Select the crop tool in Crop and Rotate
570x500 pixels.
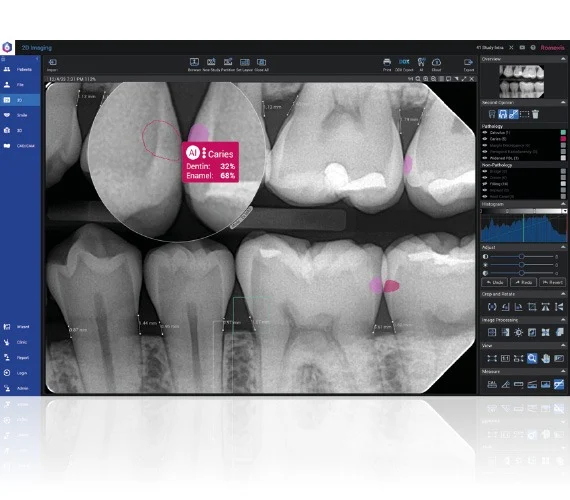532,307
